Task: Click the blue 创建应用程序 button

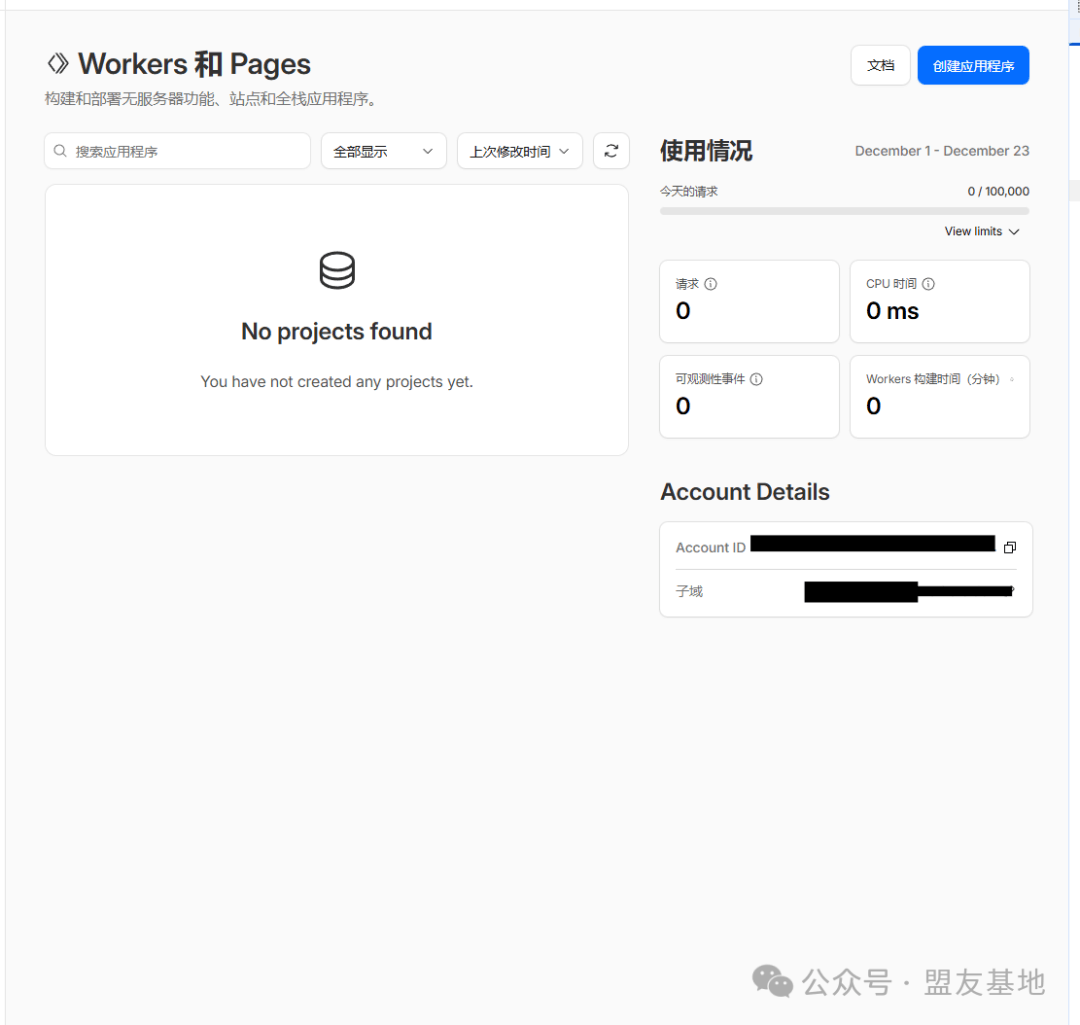Action: pos(973,66)
